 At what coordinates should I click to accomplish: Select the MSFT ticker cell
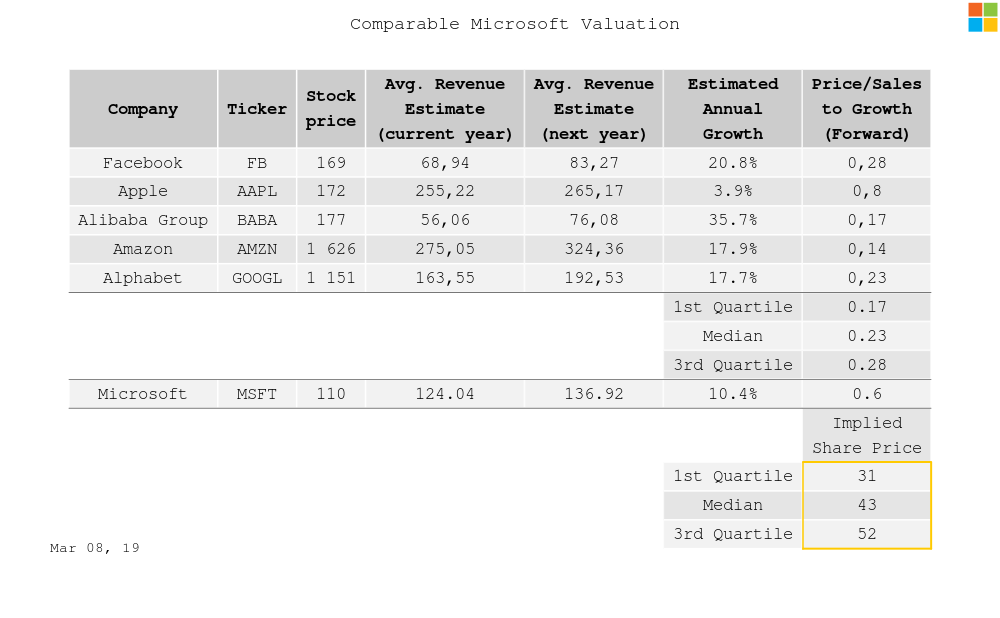click(x=257, y=394)
